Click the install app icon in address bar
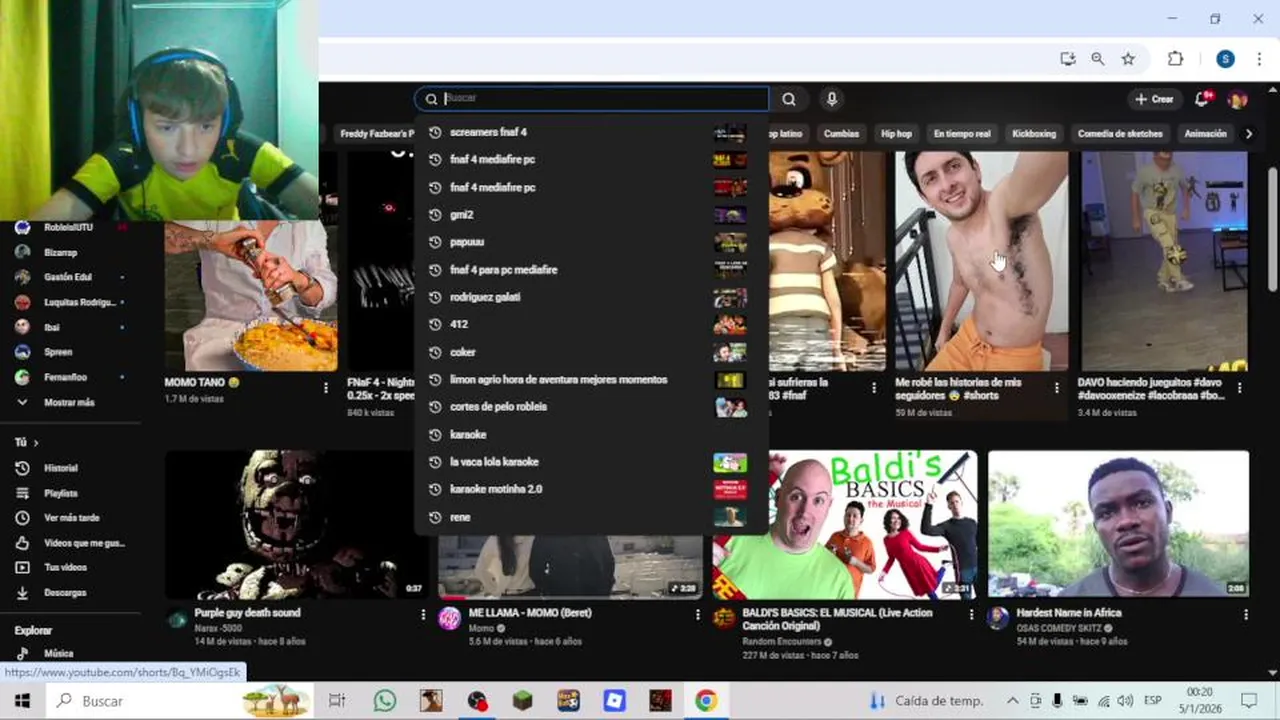1280x720 pixels. 1068,59
